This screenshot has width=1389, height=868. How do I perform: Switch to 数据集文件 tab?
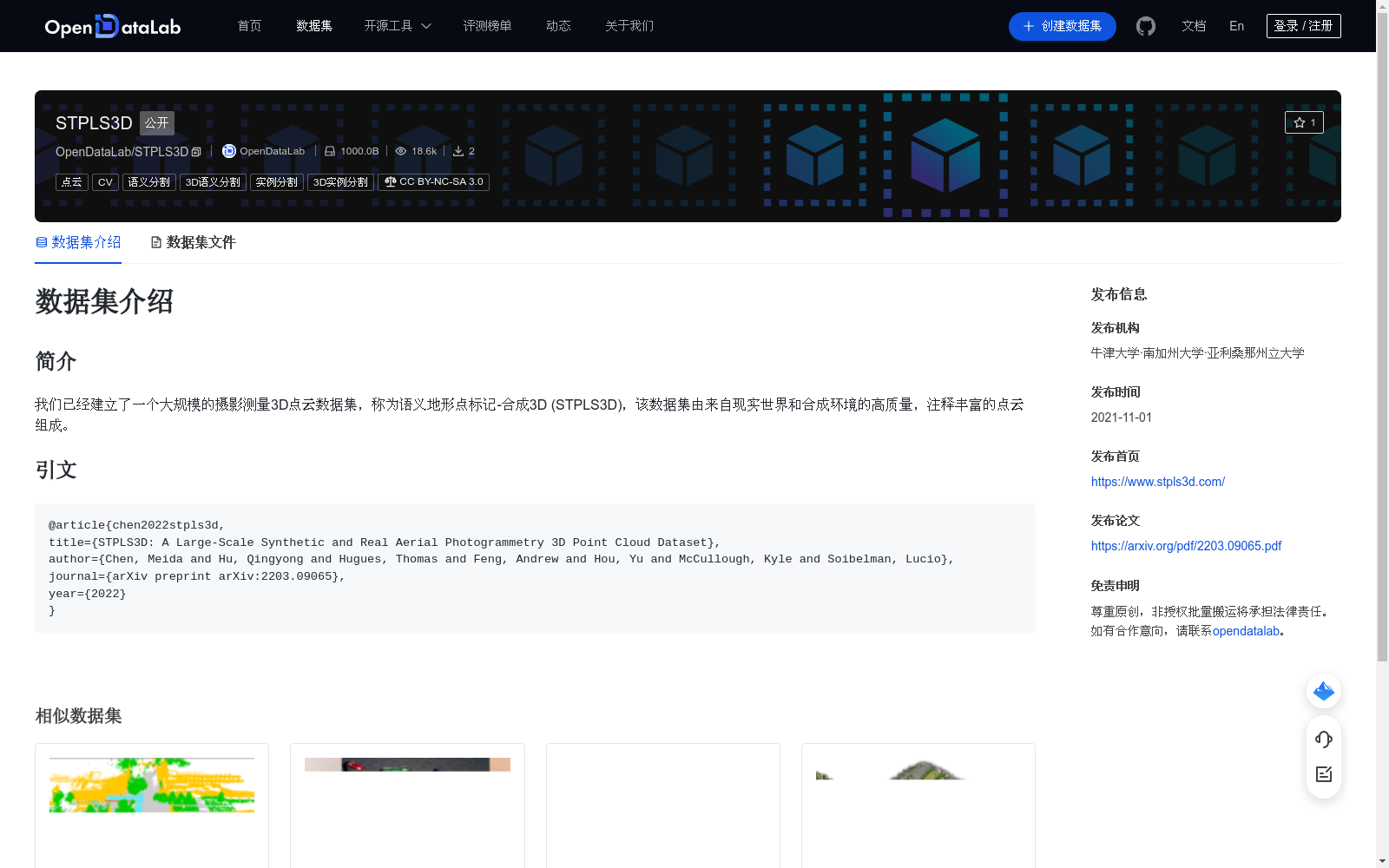tap(193, 242)
